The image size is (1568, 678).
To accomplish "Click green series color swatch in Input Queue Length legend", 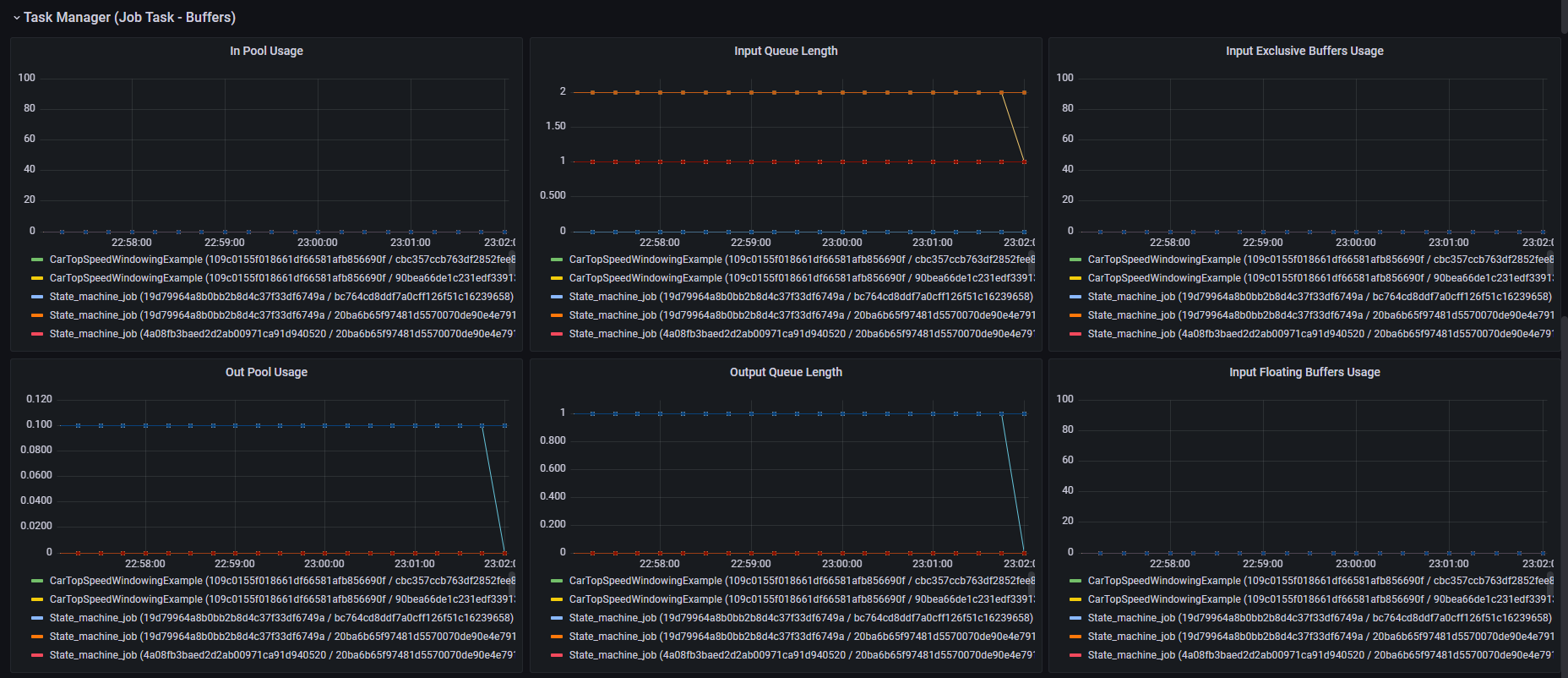I will click(x=557, y=260).
